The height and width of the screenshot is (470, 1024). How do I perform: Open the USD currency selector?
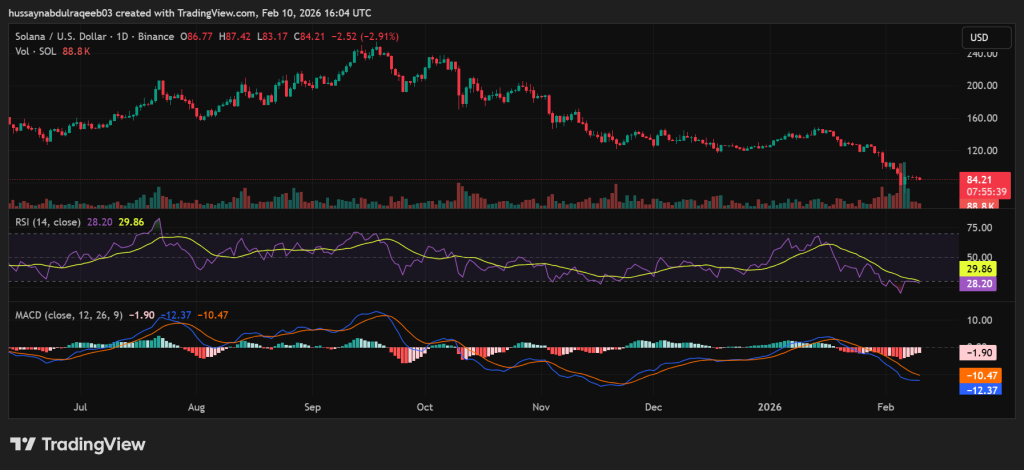979,38
